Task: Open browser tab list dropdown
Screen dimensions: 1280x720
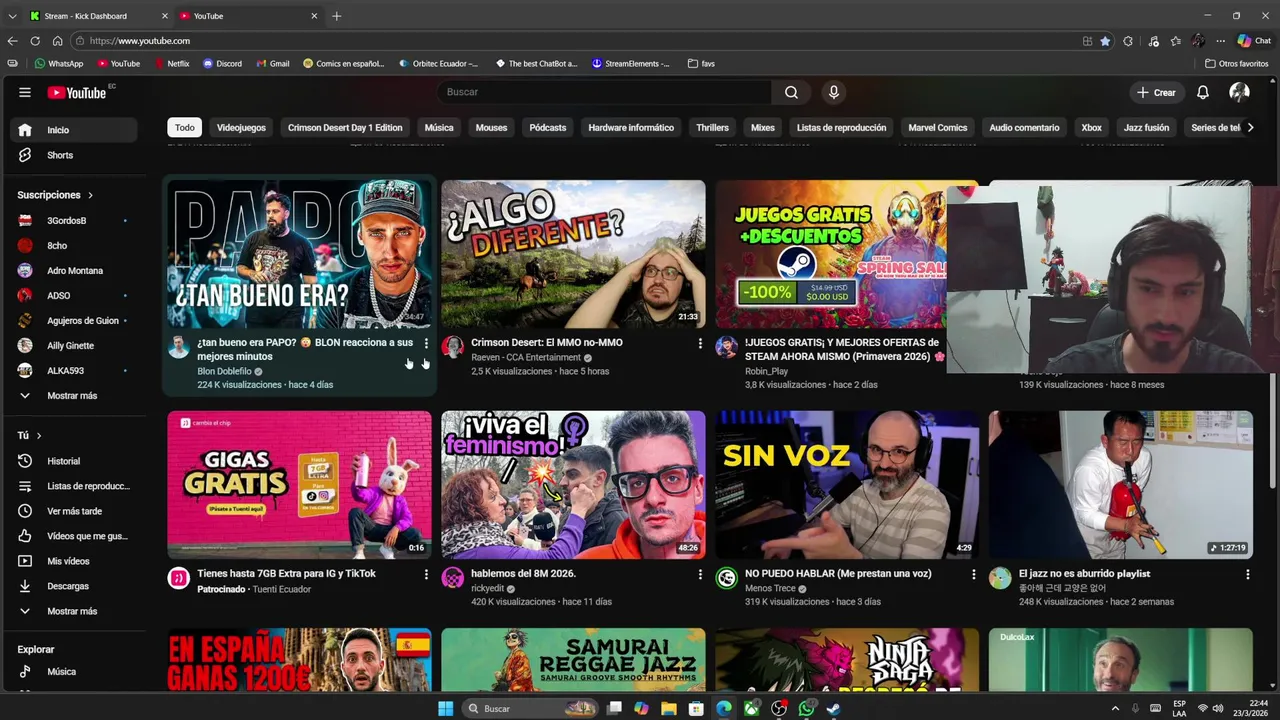Action: pyautogui.click(x=12, y=16)
